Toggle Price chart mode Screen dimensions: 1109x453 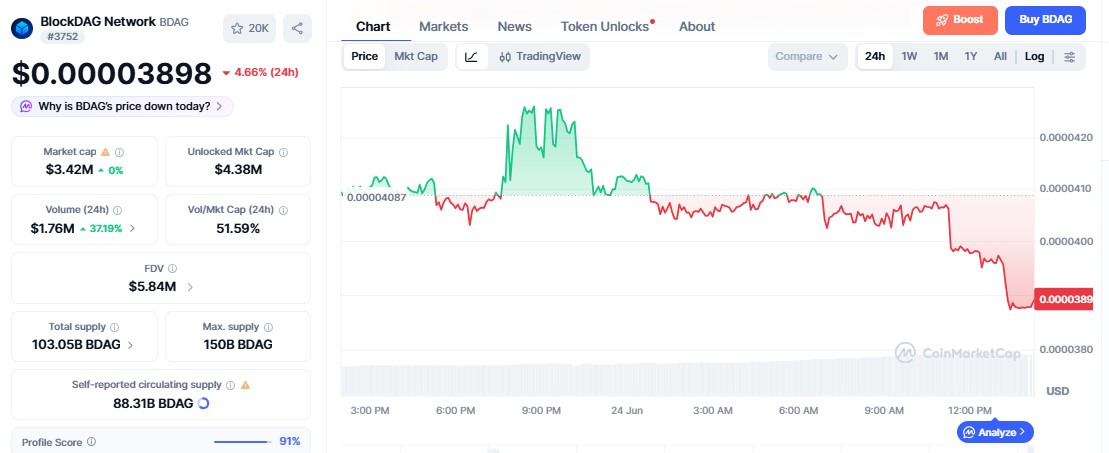[364, 57]
